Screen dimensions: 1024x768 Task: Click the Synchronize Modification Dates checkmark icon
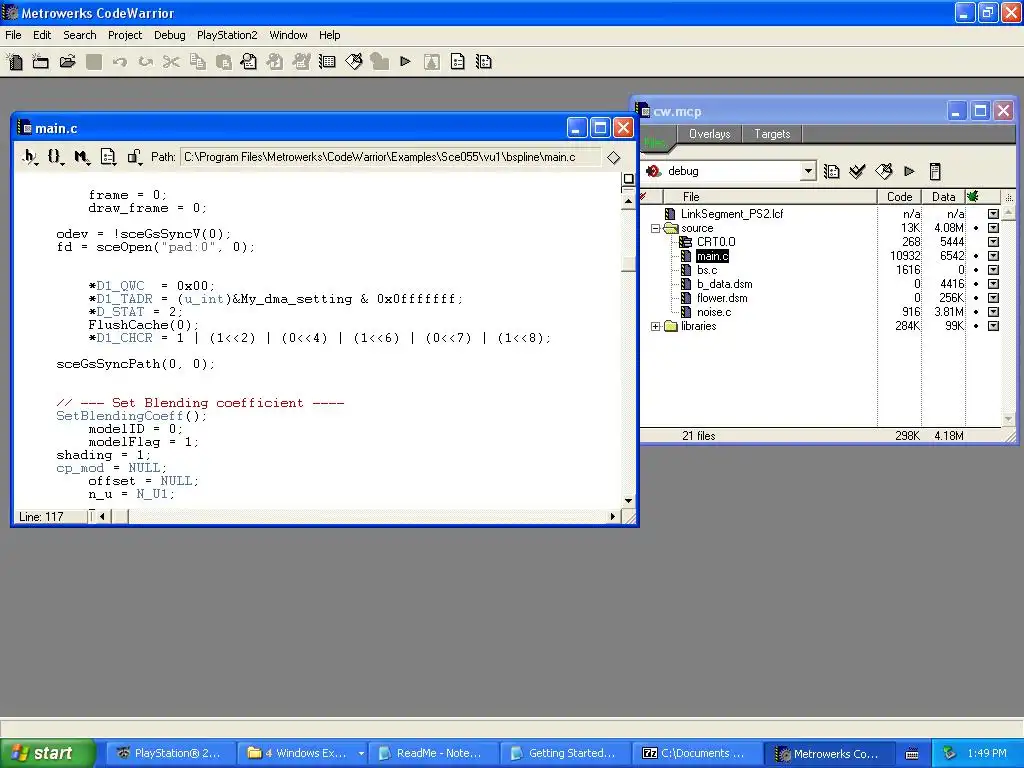[857, 171]
